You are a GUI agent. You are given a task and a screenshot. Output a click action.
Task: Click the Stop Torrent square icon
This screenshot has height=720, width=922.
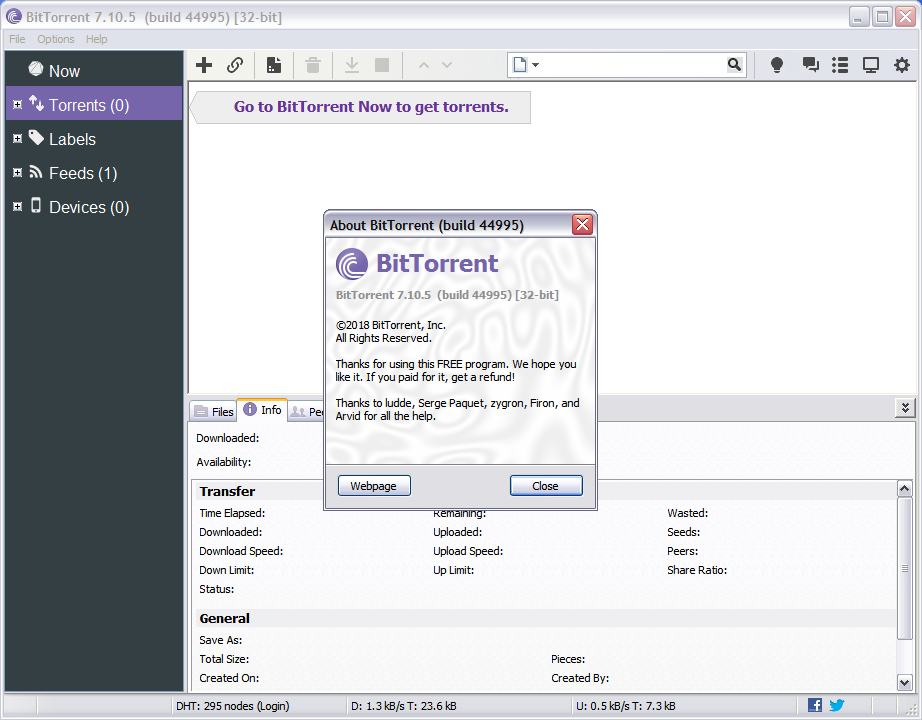[x=382, y=65]
